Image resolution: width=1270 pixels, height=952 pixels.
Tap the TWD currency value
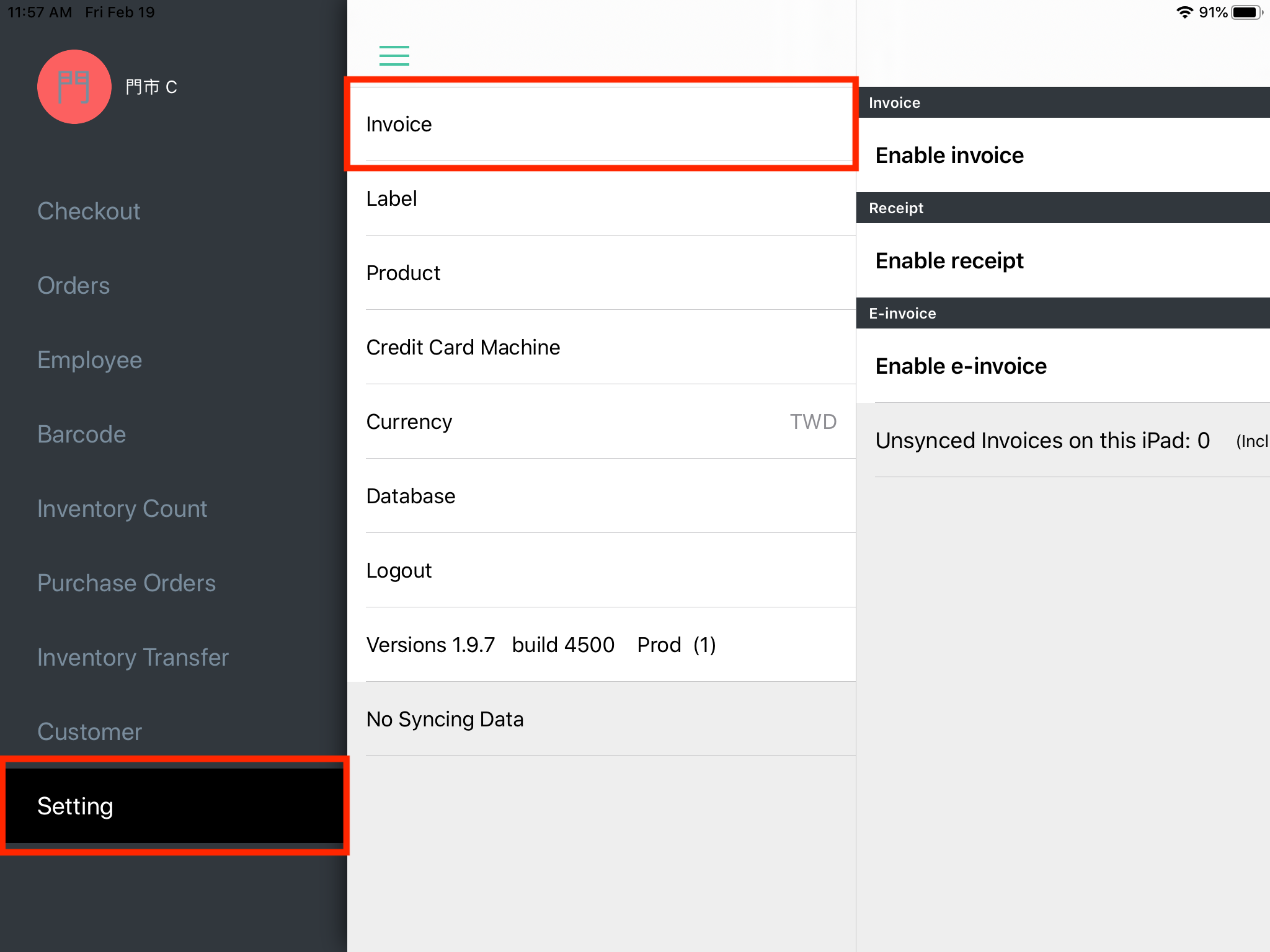pos(813,421)
